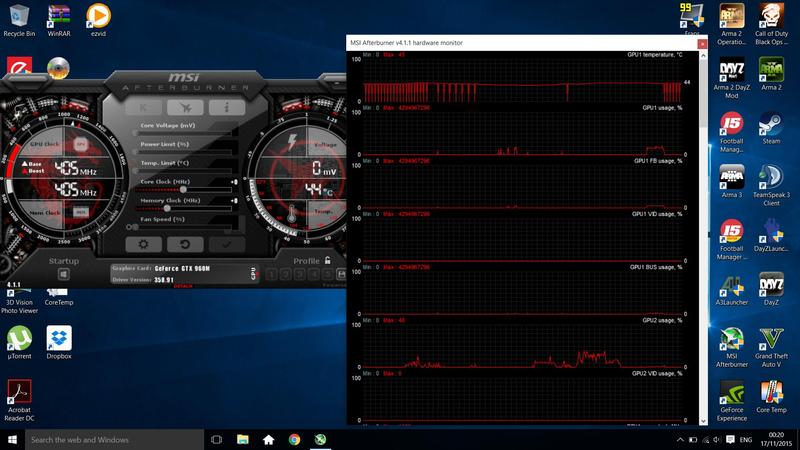The height and width of the screenshot is (450, 800).
Task: Click the reset to defaults arrow button
Action: (x=185, y=244)
